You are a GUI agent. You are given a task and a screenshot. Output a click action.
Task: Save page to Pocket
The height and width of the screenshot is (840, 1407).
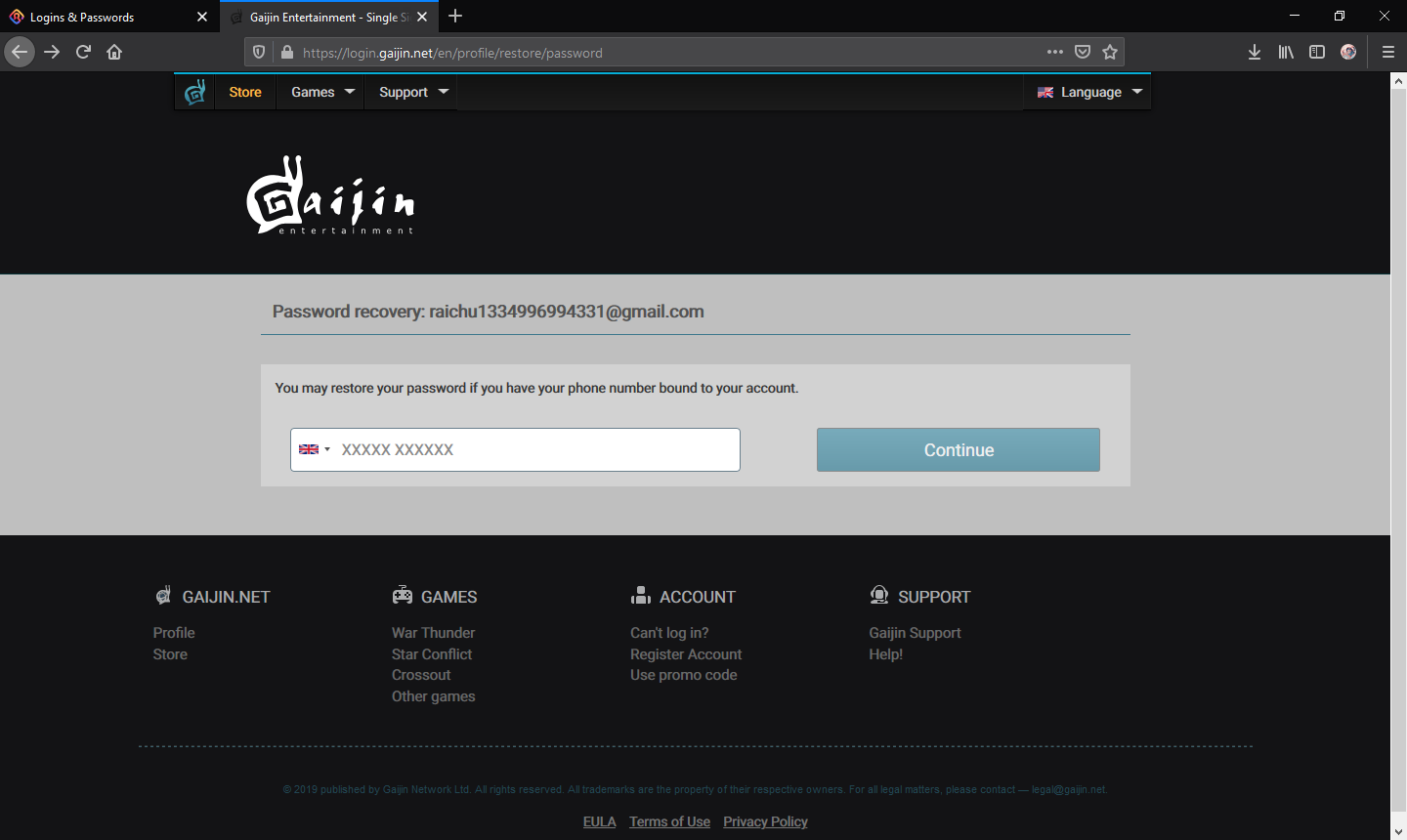[1083, 52]
